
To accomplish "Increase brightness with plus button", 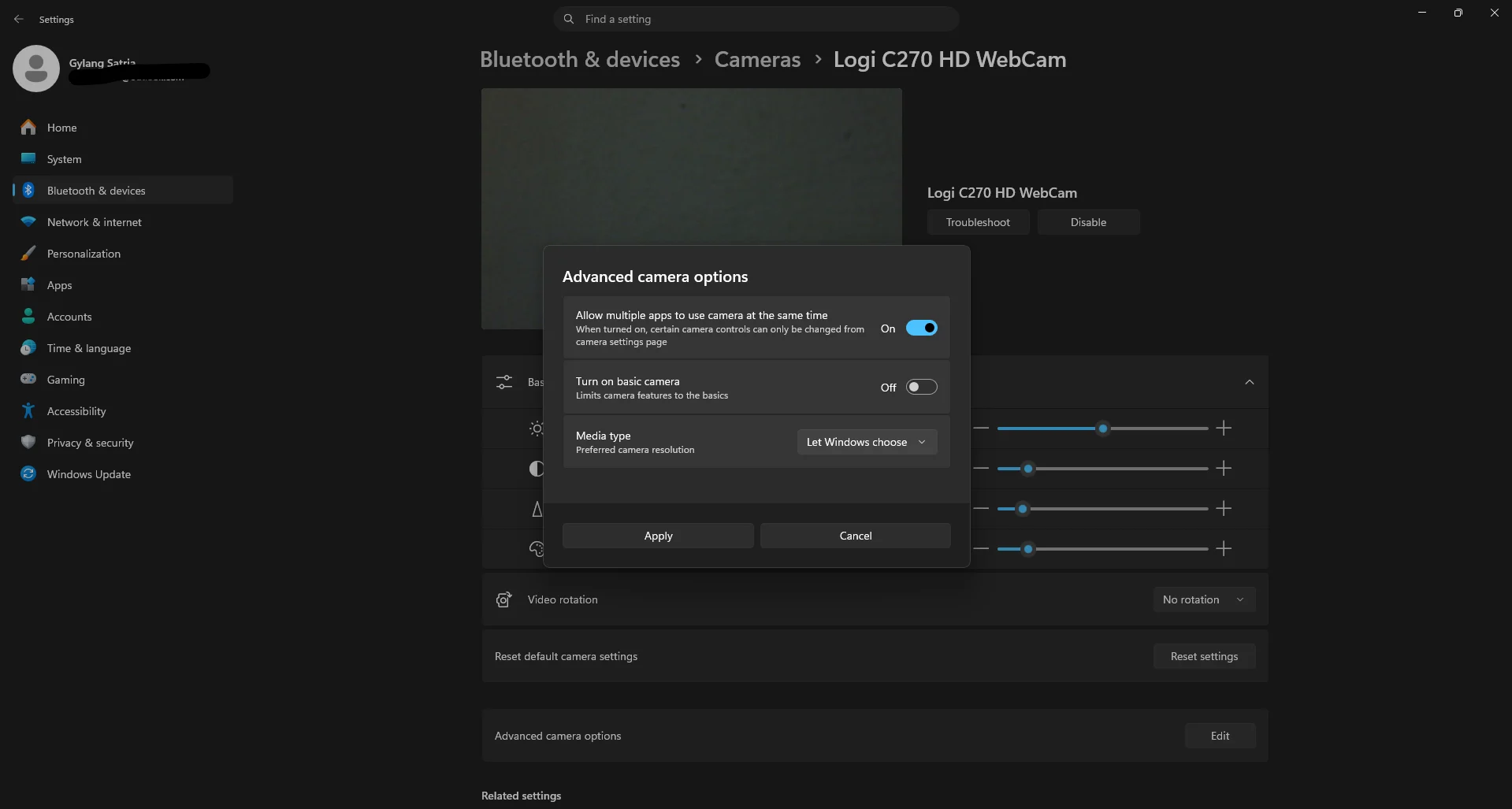I will [1224, 429].
